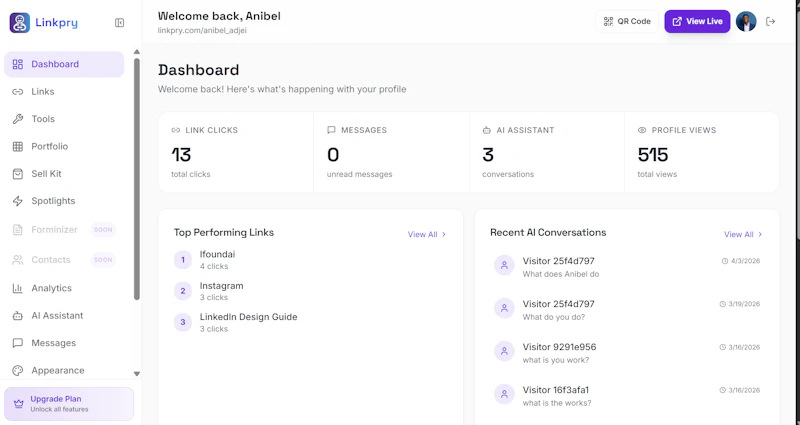Go to Messages in the sidebar
Screen dimensions: 800x425
(x=64, y=343)
